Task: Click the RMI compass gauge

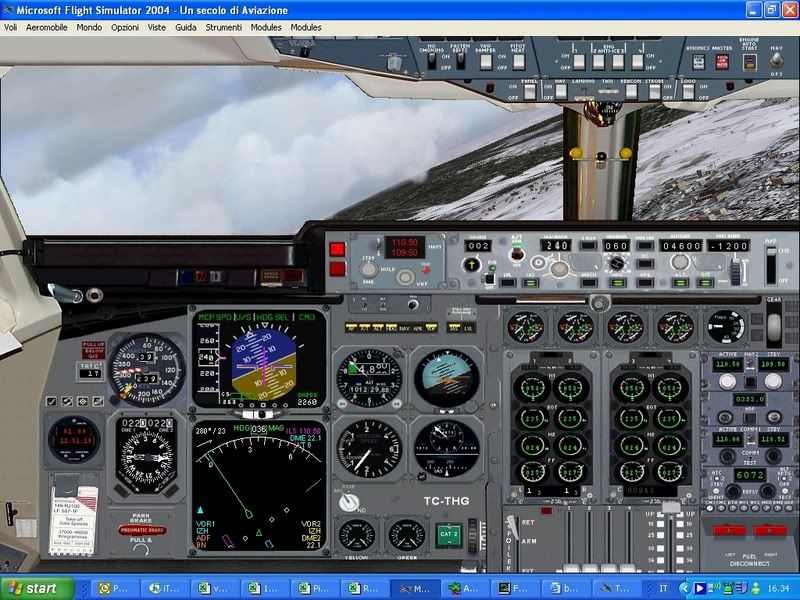Action: (x=146, y=456)
